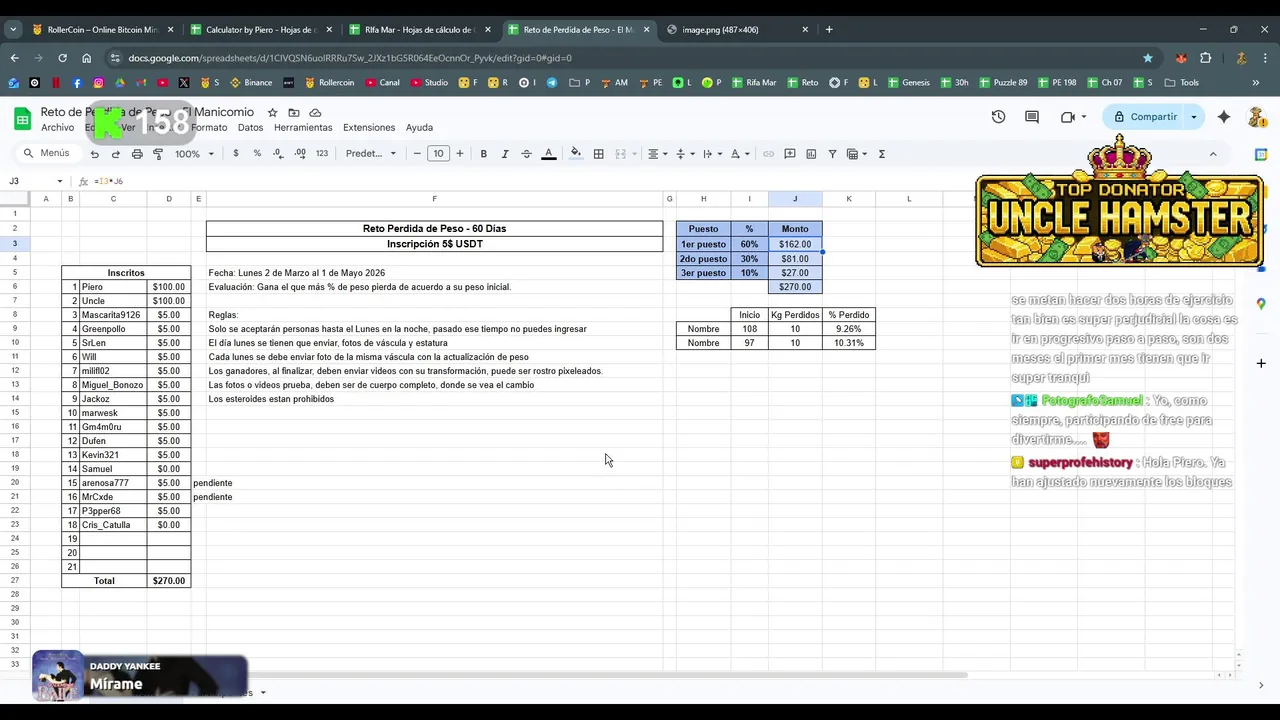Select the Paint format tool
This screenshot has width=1280, height=720.
[158, 154]
